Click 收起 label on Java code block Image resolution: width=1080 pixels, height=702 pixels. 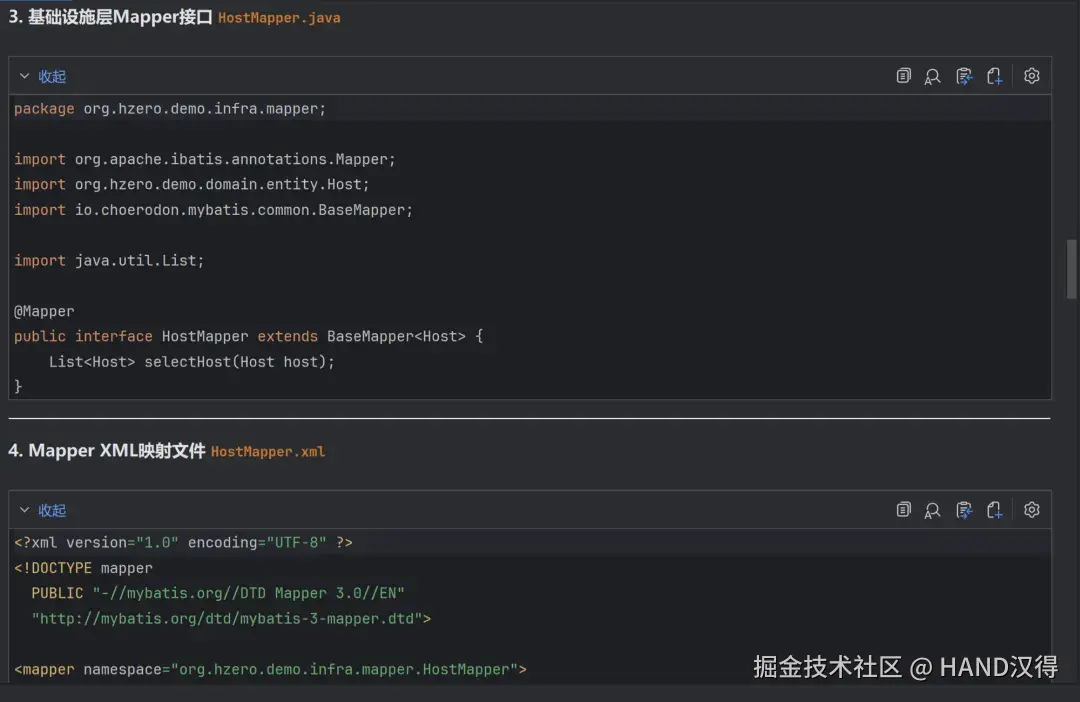pos(52,76)
